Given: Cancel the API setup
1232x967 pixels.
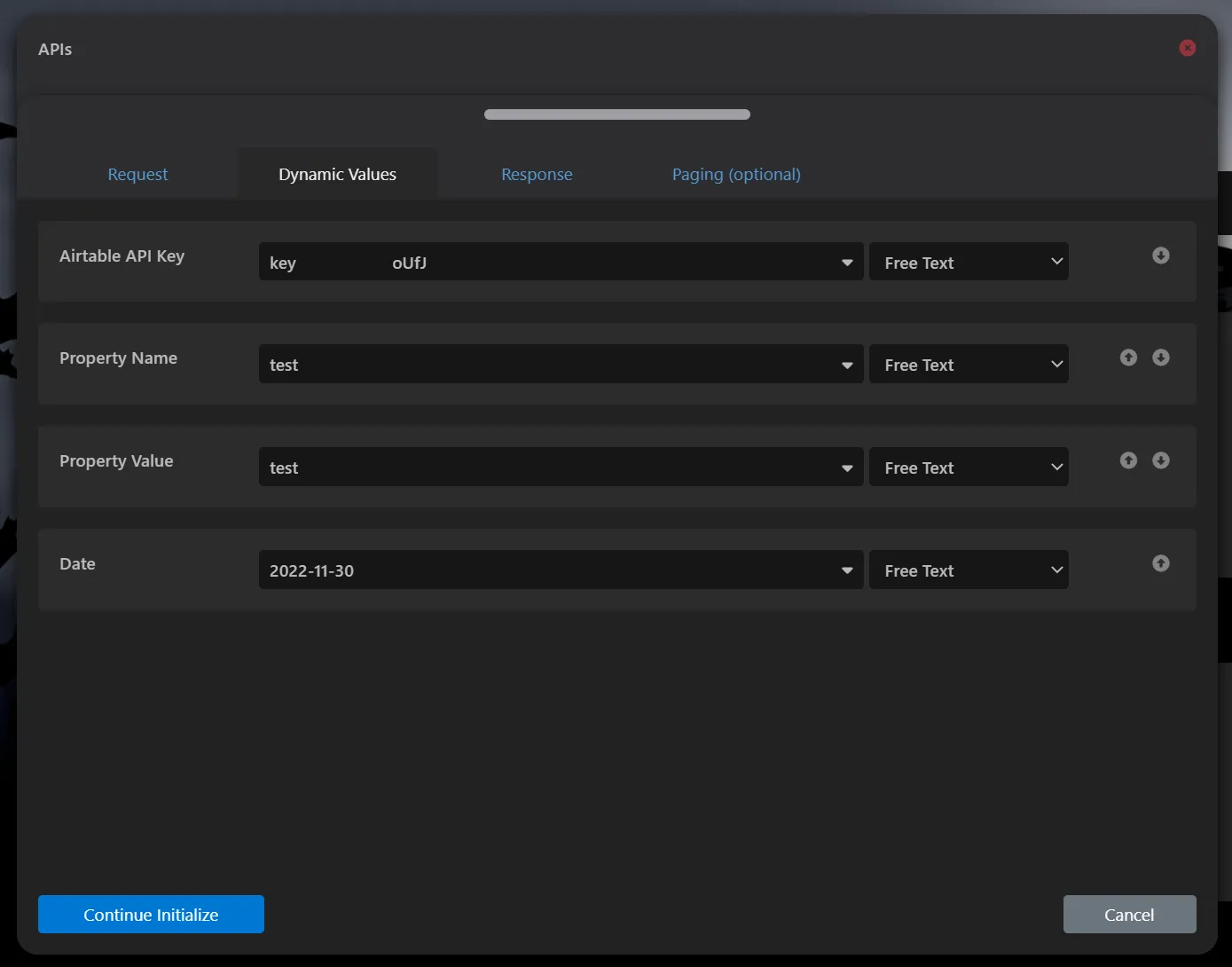Looking at the screenshot, I should [x=1129, y=914].
